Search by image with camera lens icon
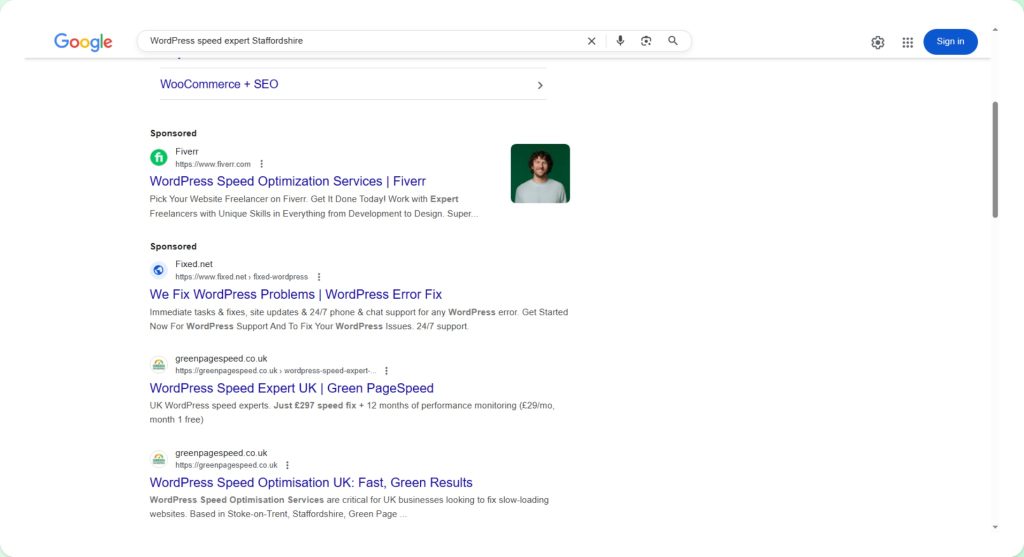The height and width of the screenshot is (557, 1024). click(x=646, y=41)
